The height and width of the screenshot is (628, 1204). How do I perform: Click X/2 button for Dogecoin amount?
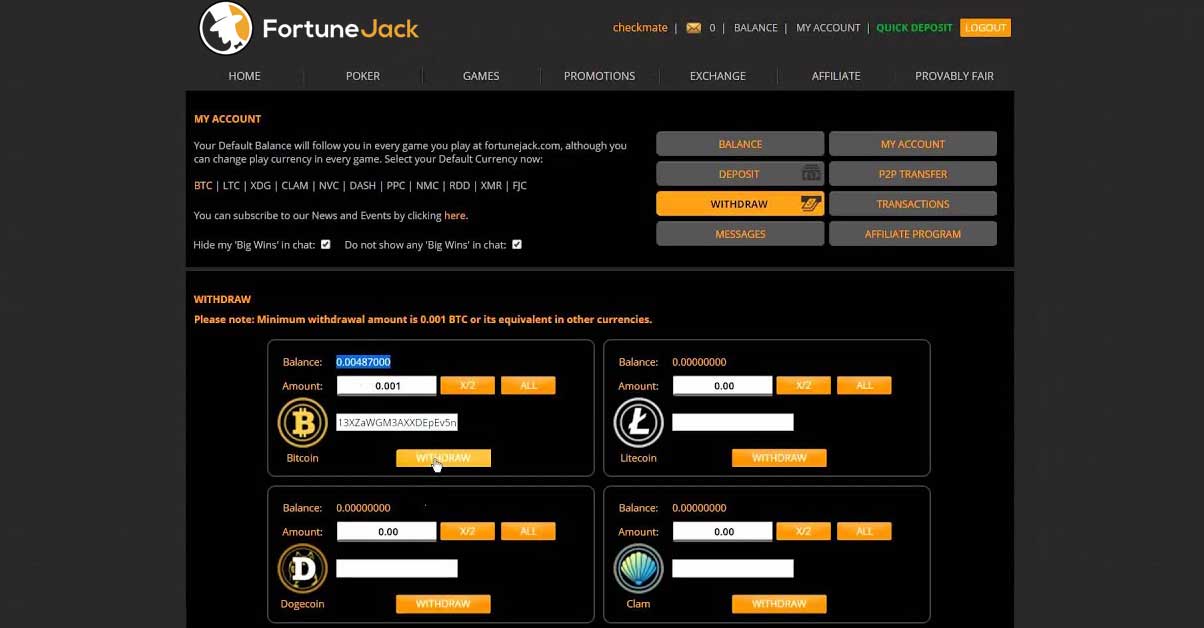point(467,532)
